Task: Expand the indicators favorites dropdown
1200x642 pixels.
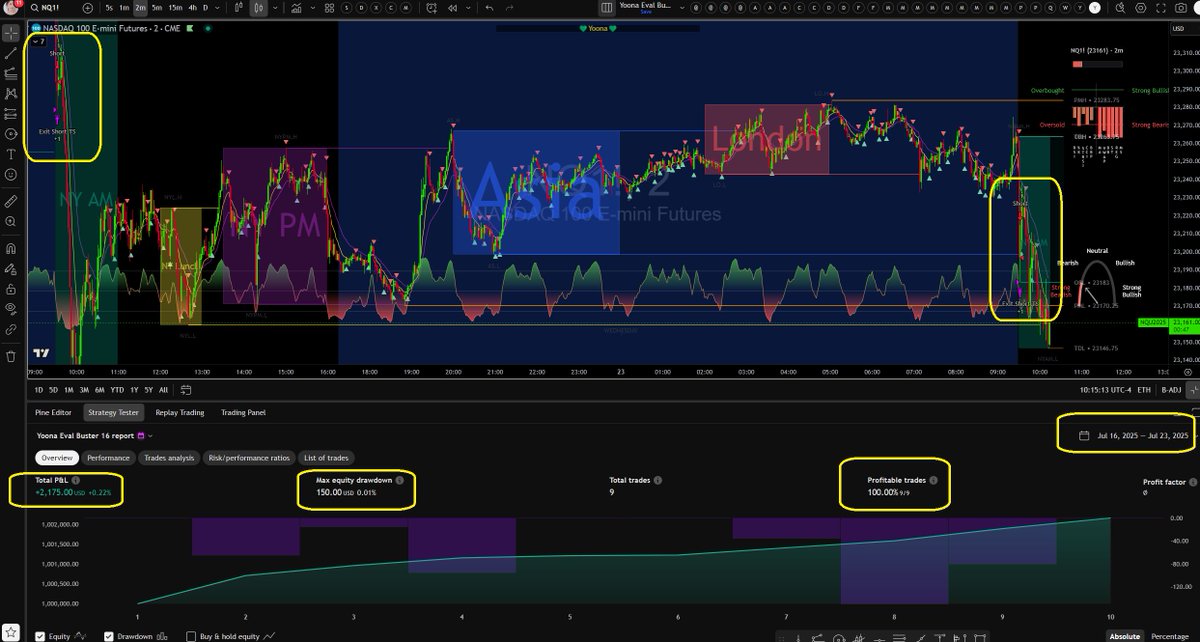Action: [313, 8]
